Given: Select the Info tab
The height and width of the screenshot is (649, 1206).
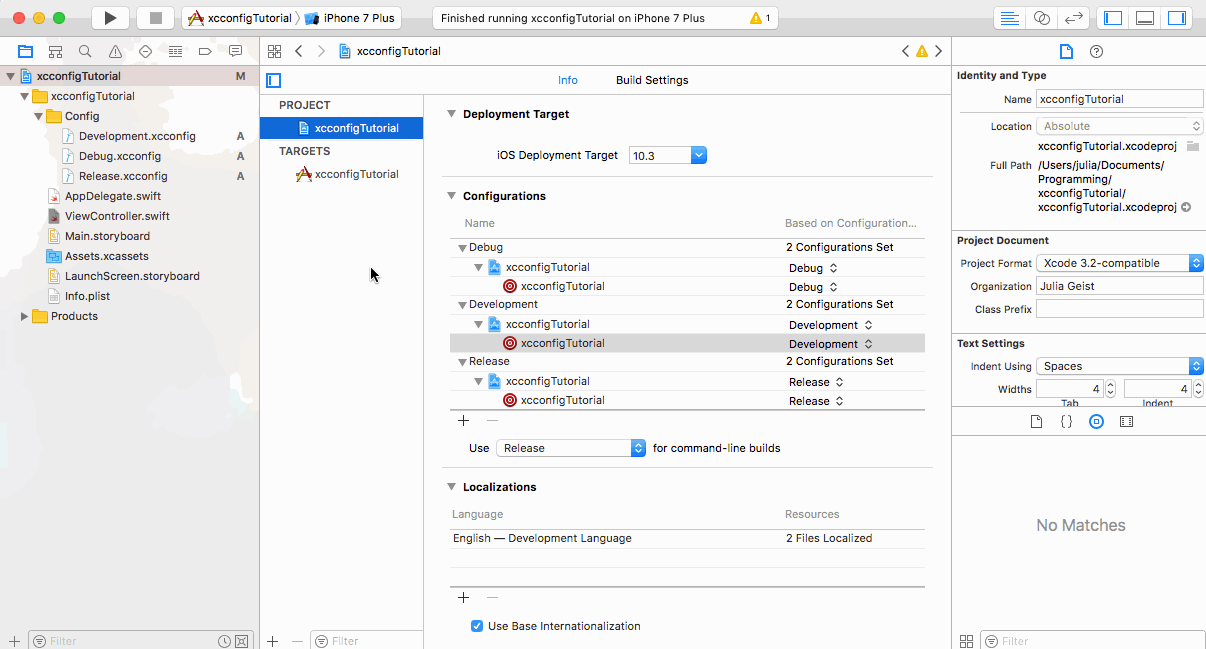Looking at the screenshot, I should [567, 80].
